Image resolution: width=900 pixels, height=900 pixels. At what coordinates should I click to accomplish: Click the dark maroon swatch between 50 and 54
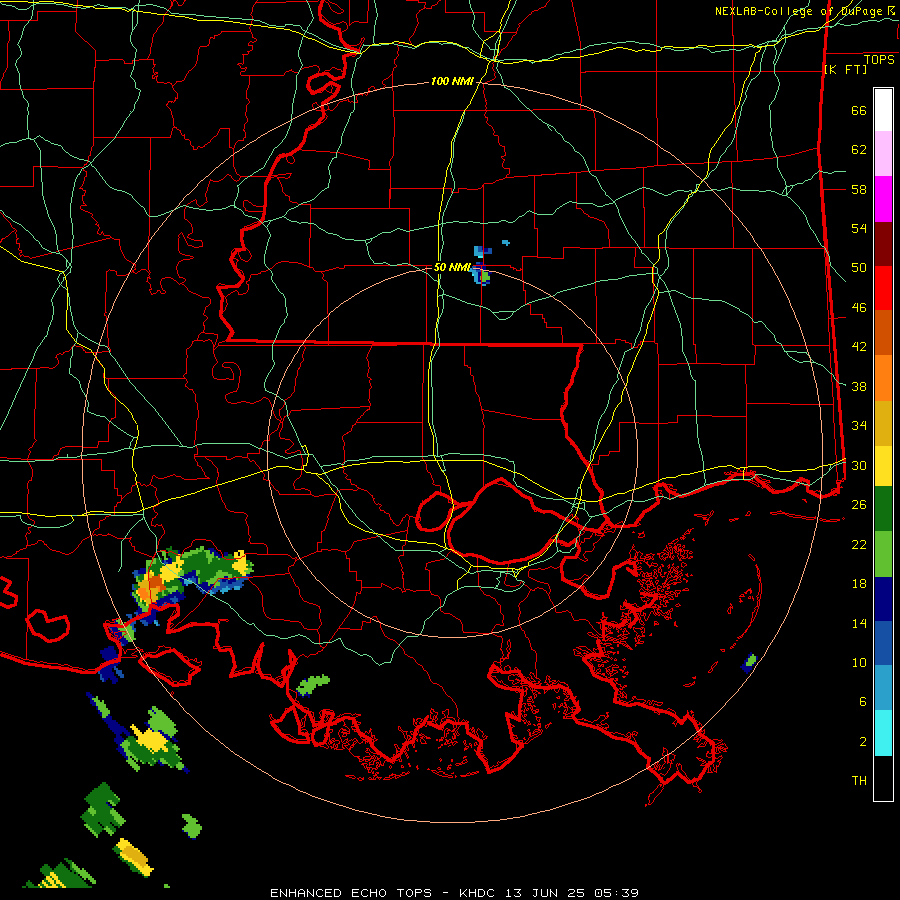coord(883,243)
